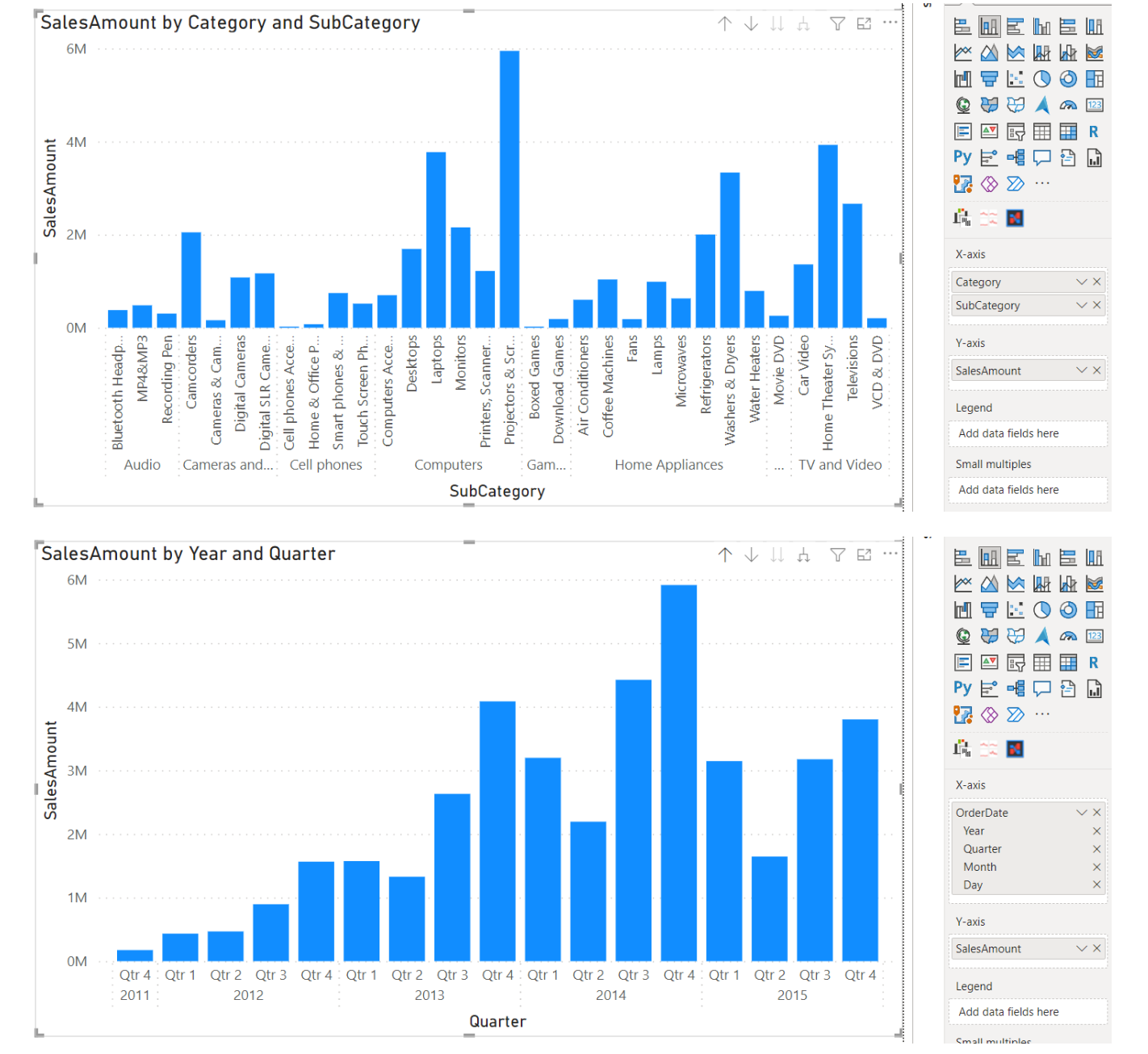Choose donut chart icon in lower visualizations gallery
Screen dimensions: 1148x1054
(1068, 610)
